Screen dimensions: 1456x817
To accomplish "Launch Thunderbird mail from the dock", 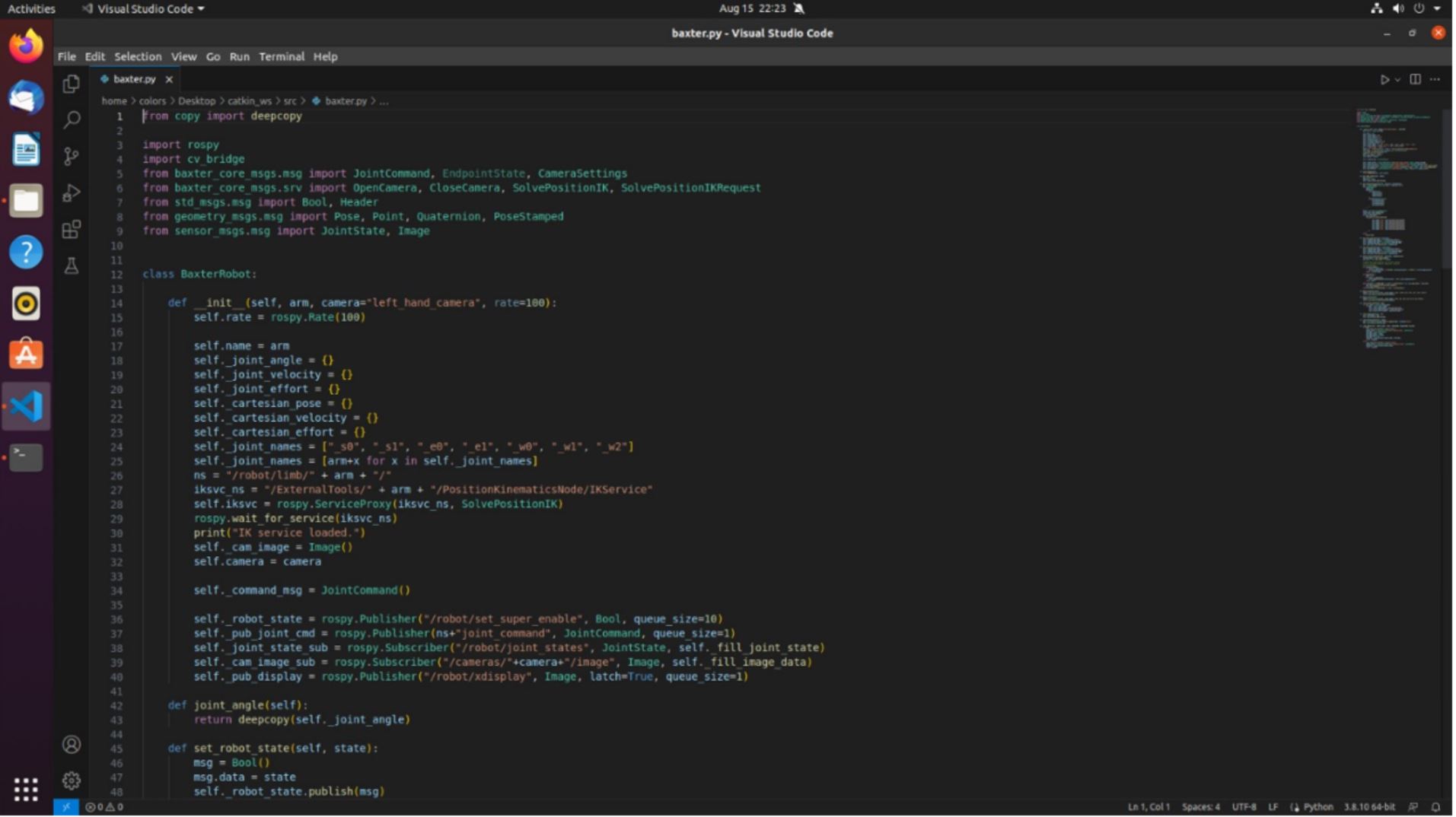I will (x=26, y=98).
